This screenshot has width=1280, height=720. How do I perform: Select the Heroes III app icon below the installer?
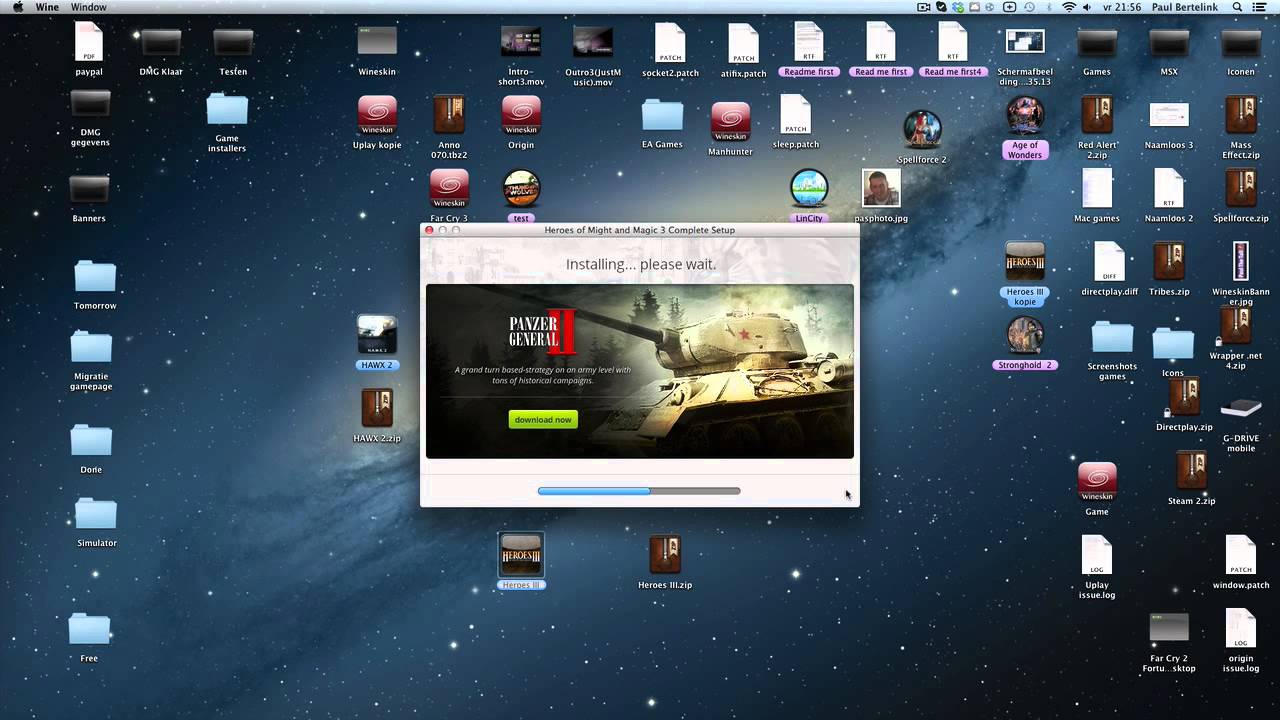[521, 554]
